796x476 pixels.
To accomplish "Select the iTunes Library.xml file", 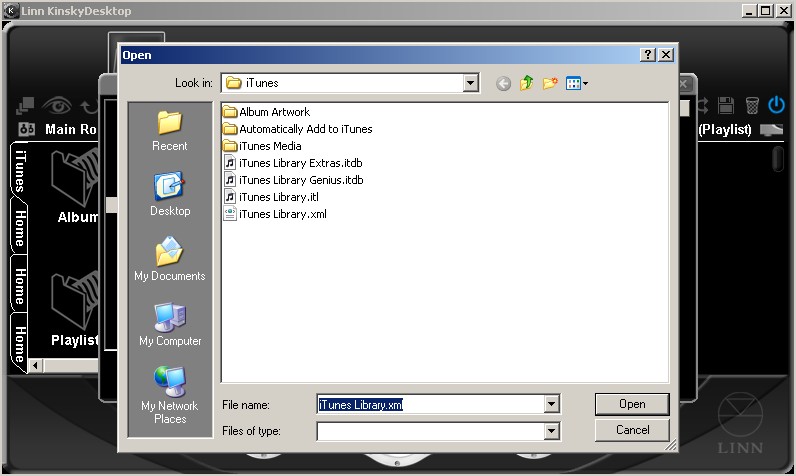I will (275, 214).
